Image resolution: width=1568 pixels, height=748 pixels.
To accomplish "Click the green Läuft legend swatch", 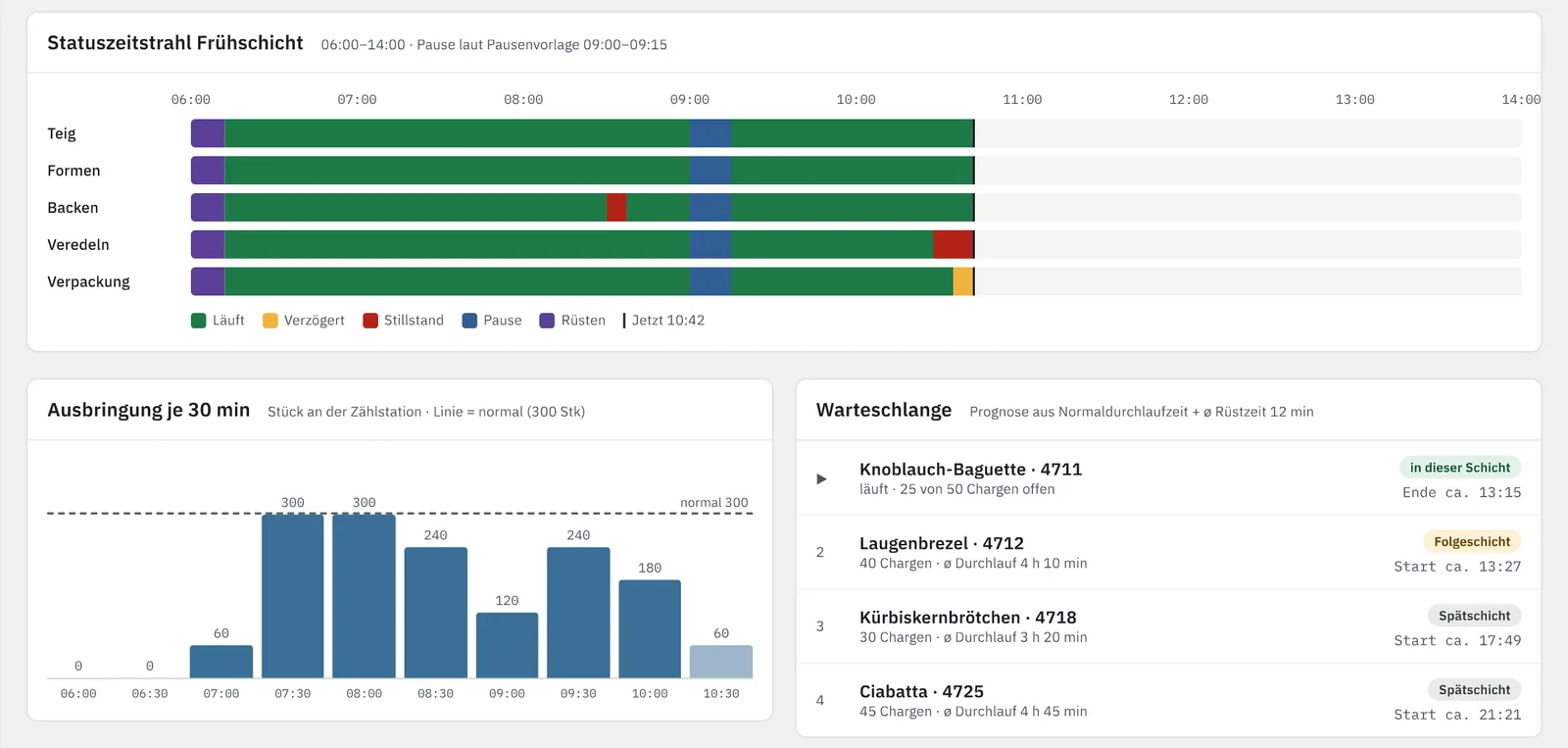I will (x=198, y=321).
